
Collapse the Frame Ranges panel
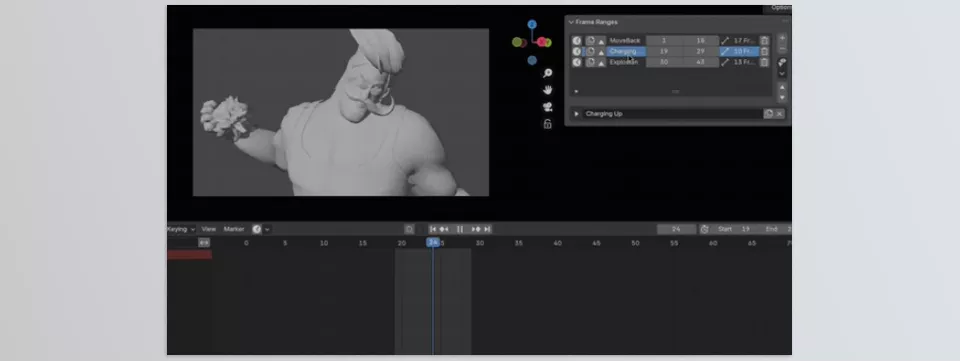tap(571, 22)
